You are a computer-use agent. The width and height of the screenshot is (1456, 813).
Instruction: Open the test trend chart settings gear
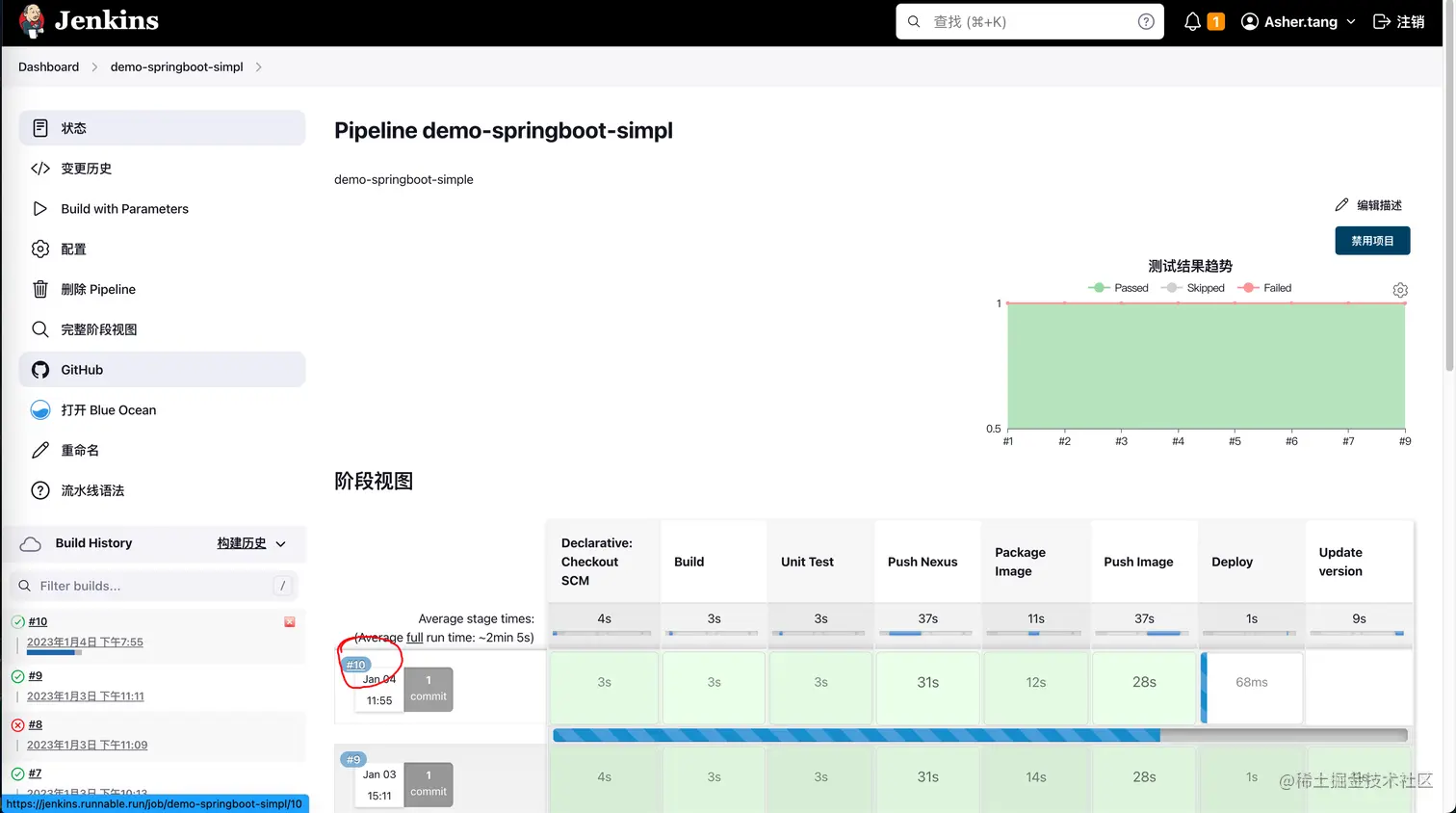(x=1400, y=290)
